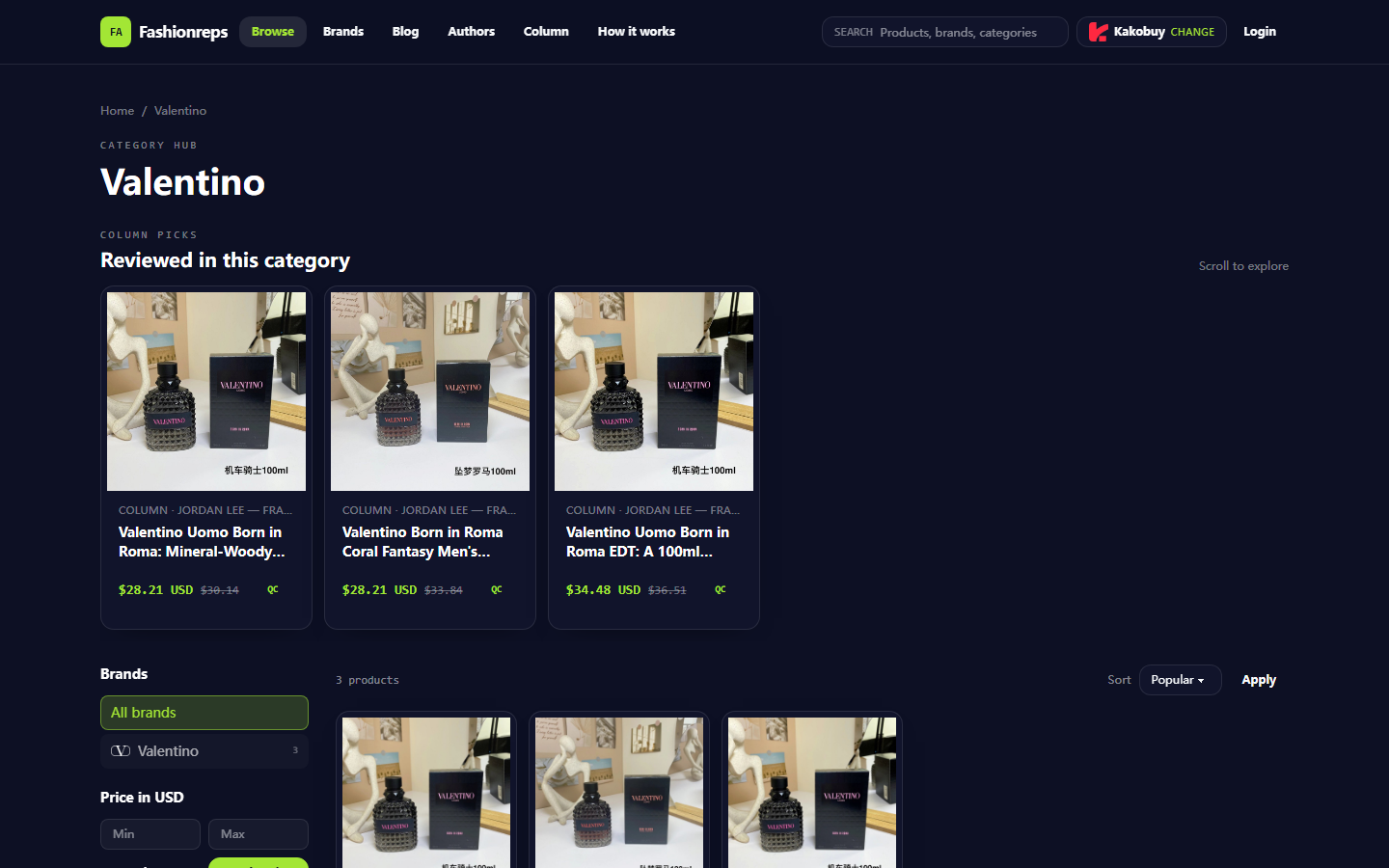
Task: Click title Valentino Uomo Born in Roma: Mineral-Woody
Action: (203, 542)
